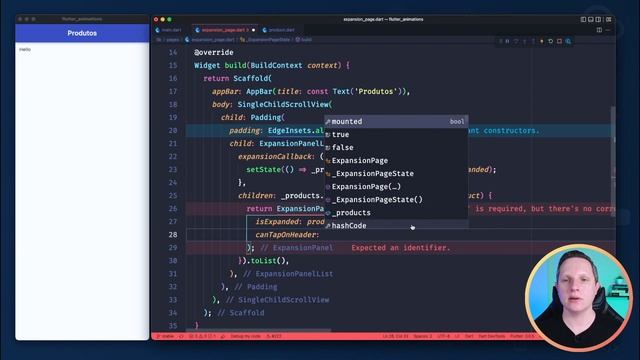The width and height of the screenshot is (640, 360).
Task: Click the split editor right icon
Action: [x=599, y=30]
